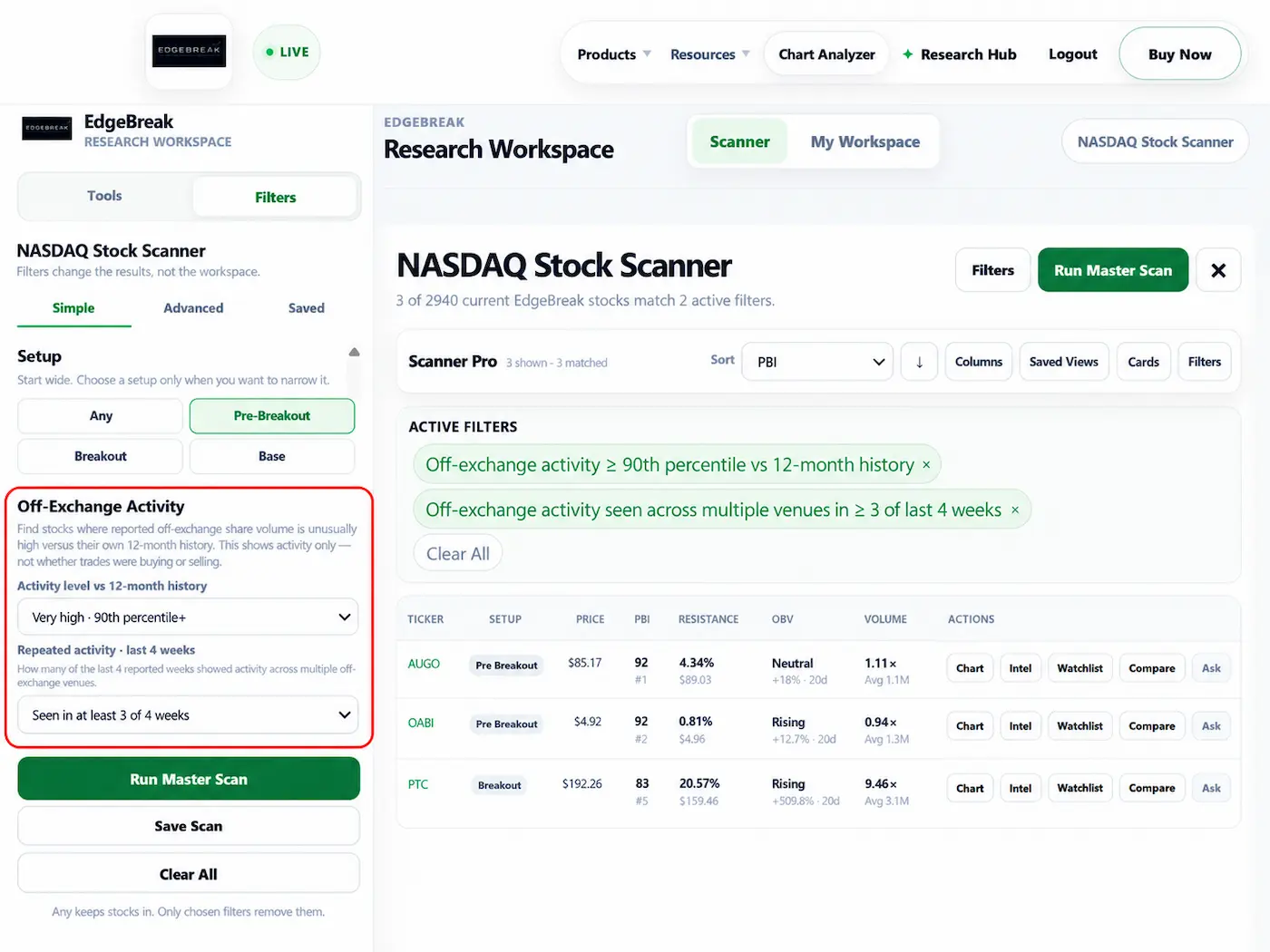Select the Base setup option
The height and width of the screenshot is (952, 1270).
tap(272, 456)
